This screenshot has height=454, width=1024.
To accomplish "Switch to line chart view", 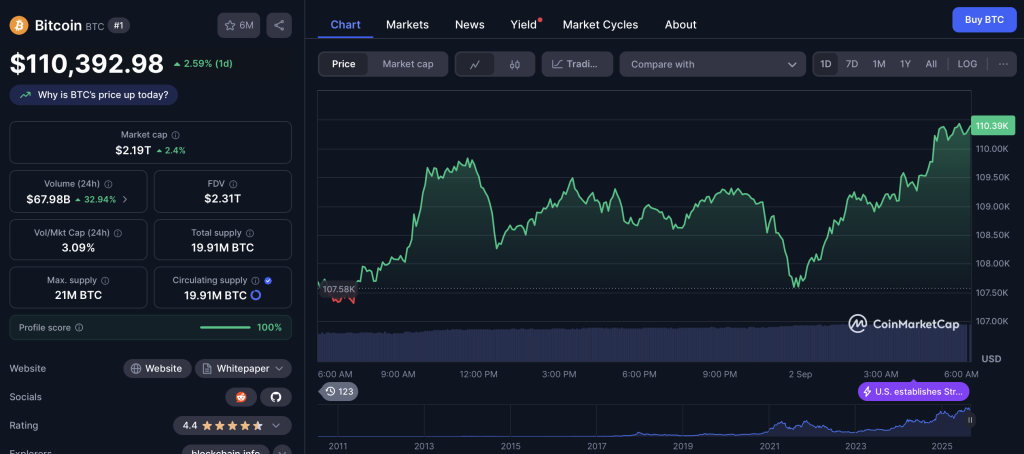I will pos(475,64).
